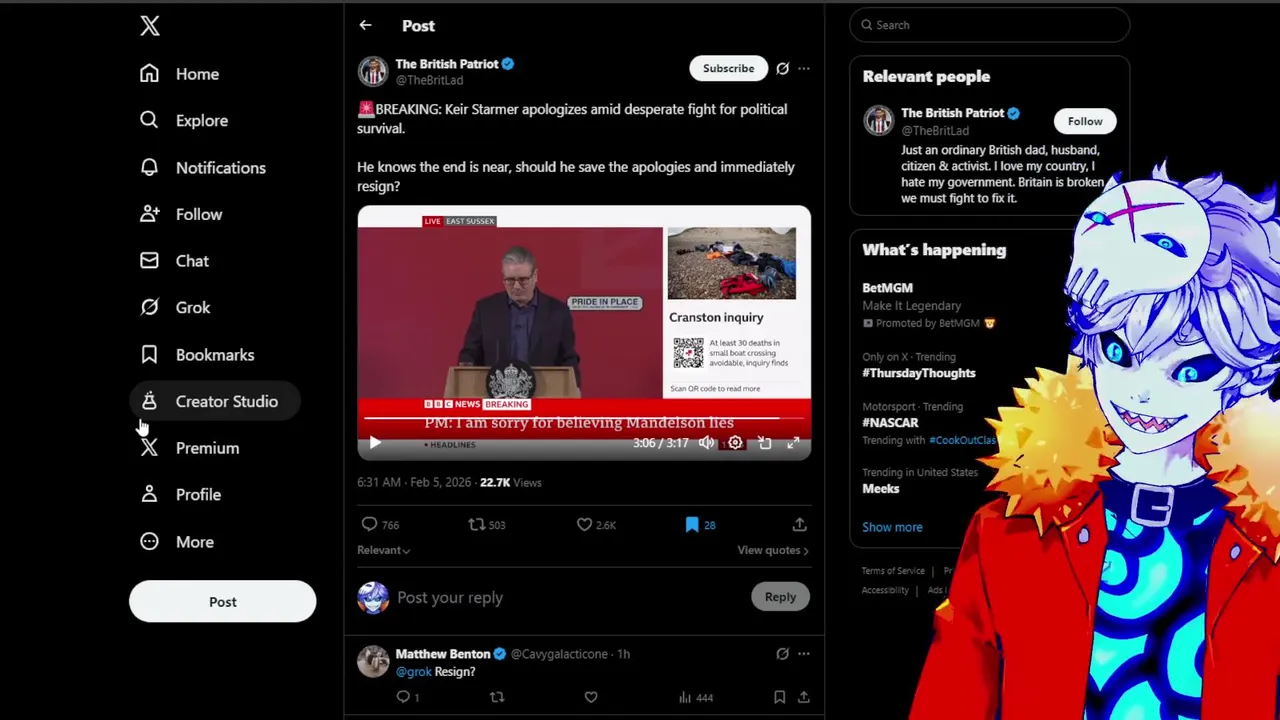Subscribe to The British Patriot
Screen dimensions: 1280x720
728,68
